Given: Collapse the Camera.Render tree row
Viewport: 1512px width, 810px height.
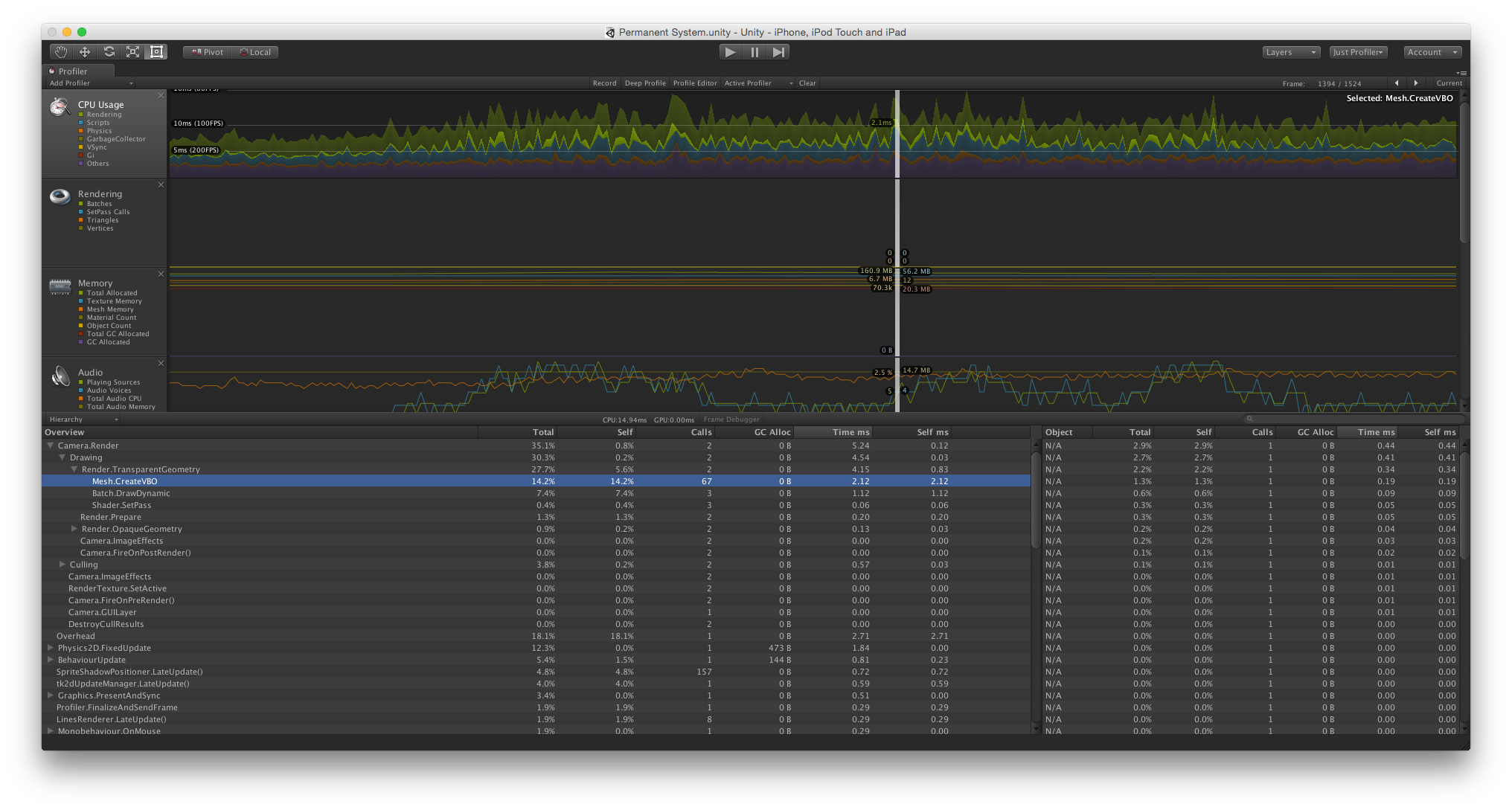Looking at the screenshot, I should pos(51,446).
